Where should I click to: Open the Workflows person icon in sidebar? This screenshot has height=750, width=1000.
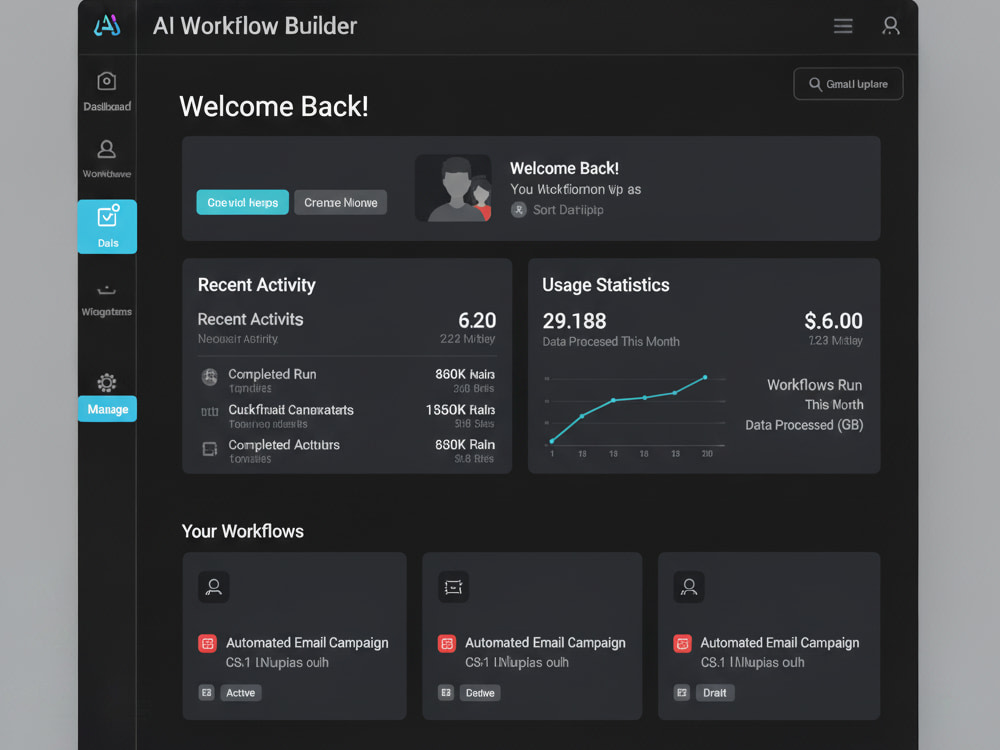pos(107,149)
